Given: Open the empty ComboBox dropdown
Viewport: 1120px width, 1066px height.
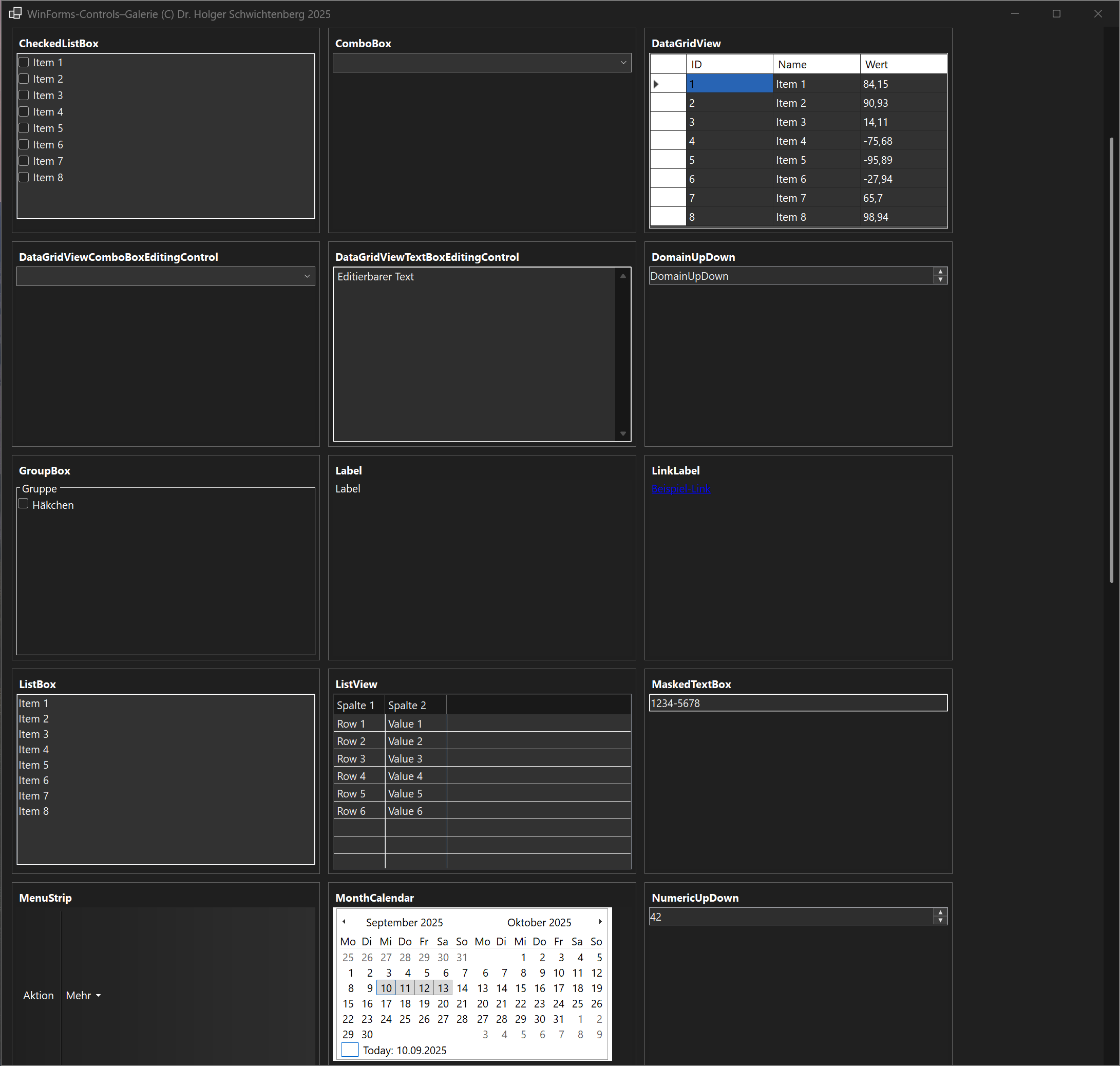Looking at the screenshot, I should [x=623, y=63].
